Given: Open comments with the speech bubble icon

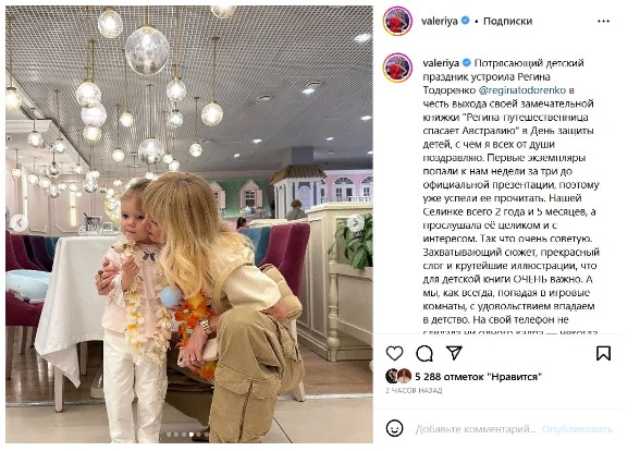Looking at the screenshot, I should click(424, 353).
